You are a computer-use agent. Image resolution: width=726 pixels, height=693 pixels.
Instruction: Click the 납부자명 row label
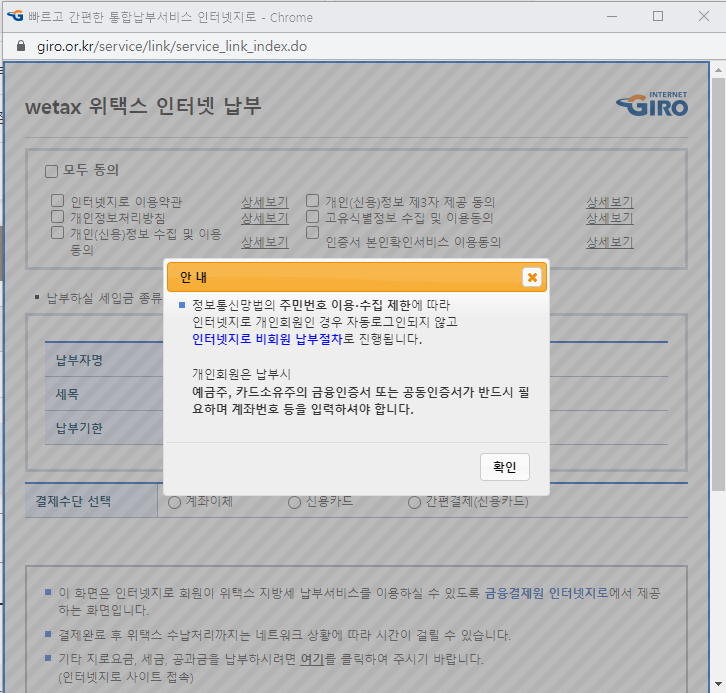click(x=79, y=360)
